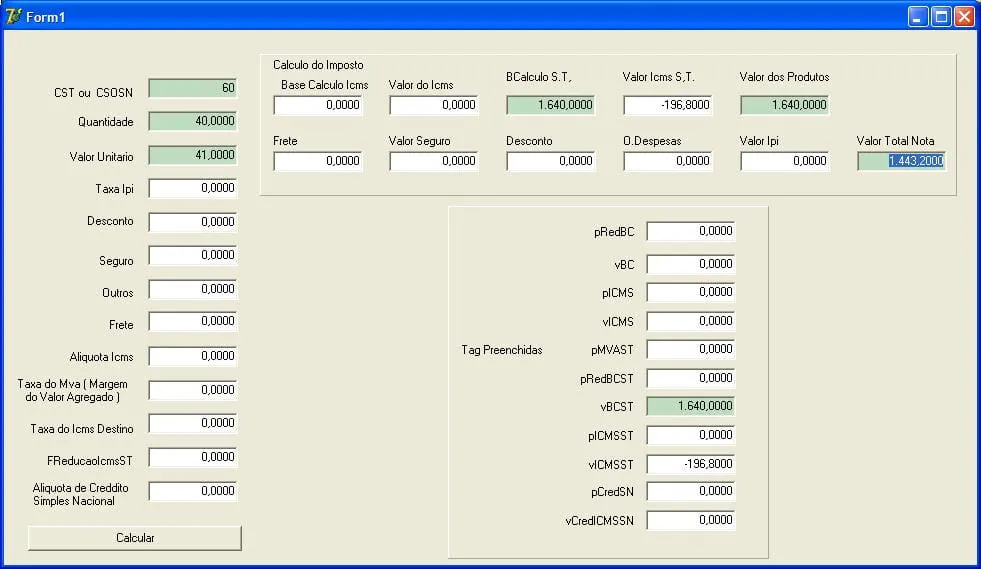This screenshot has height=569, width=981.
Task: Focus the Valor Unitario field
Action: click(x=192, y=155)
